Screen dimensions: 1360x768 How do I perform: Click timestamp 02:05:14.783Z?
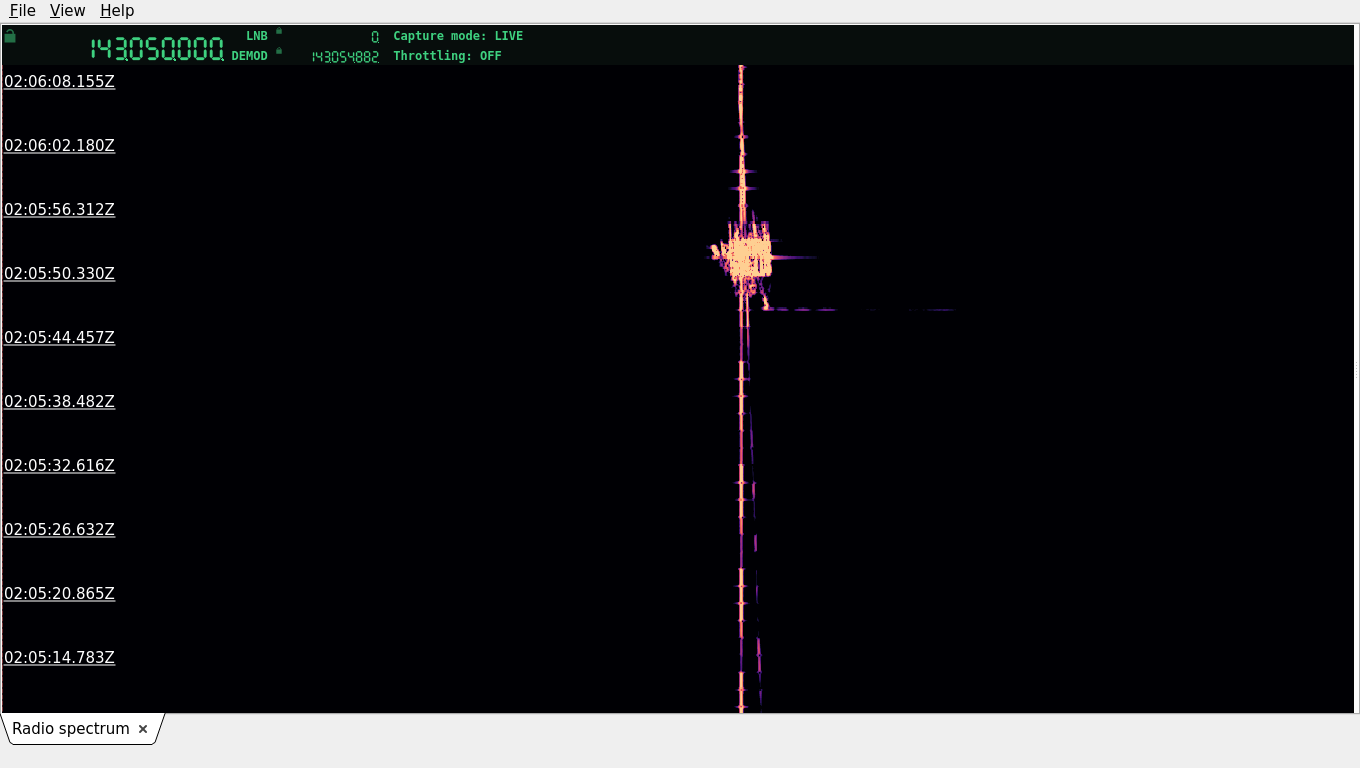(59, 658)
